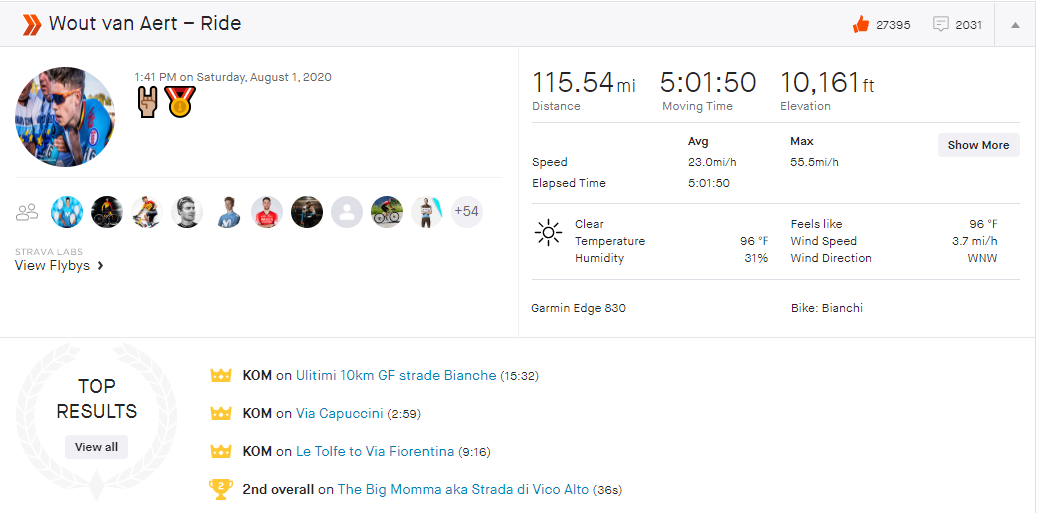Click Wout van Aert's large profile photo
This screenshot has width=1037, height=513.
(65, 117)
